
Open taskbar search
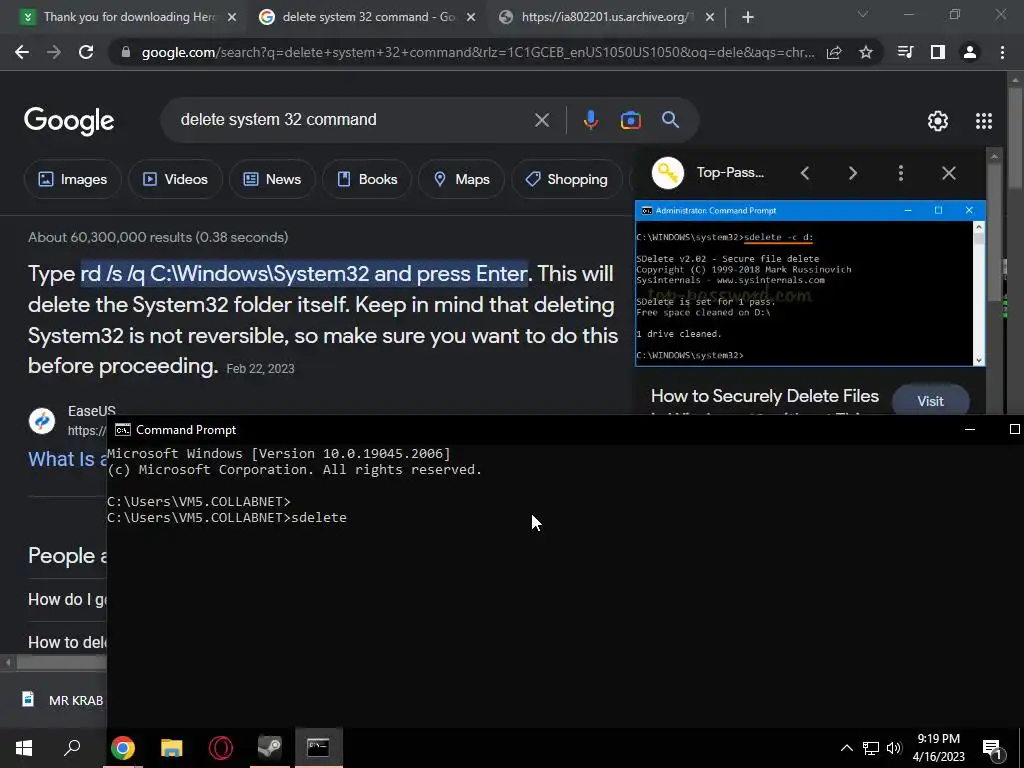(72, 748)
